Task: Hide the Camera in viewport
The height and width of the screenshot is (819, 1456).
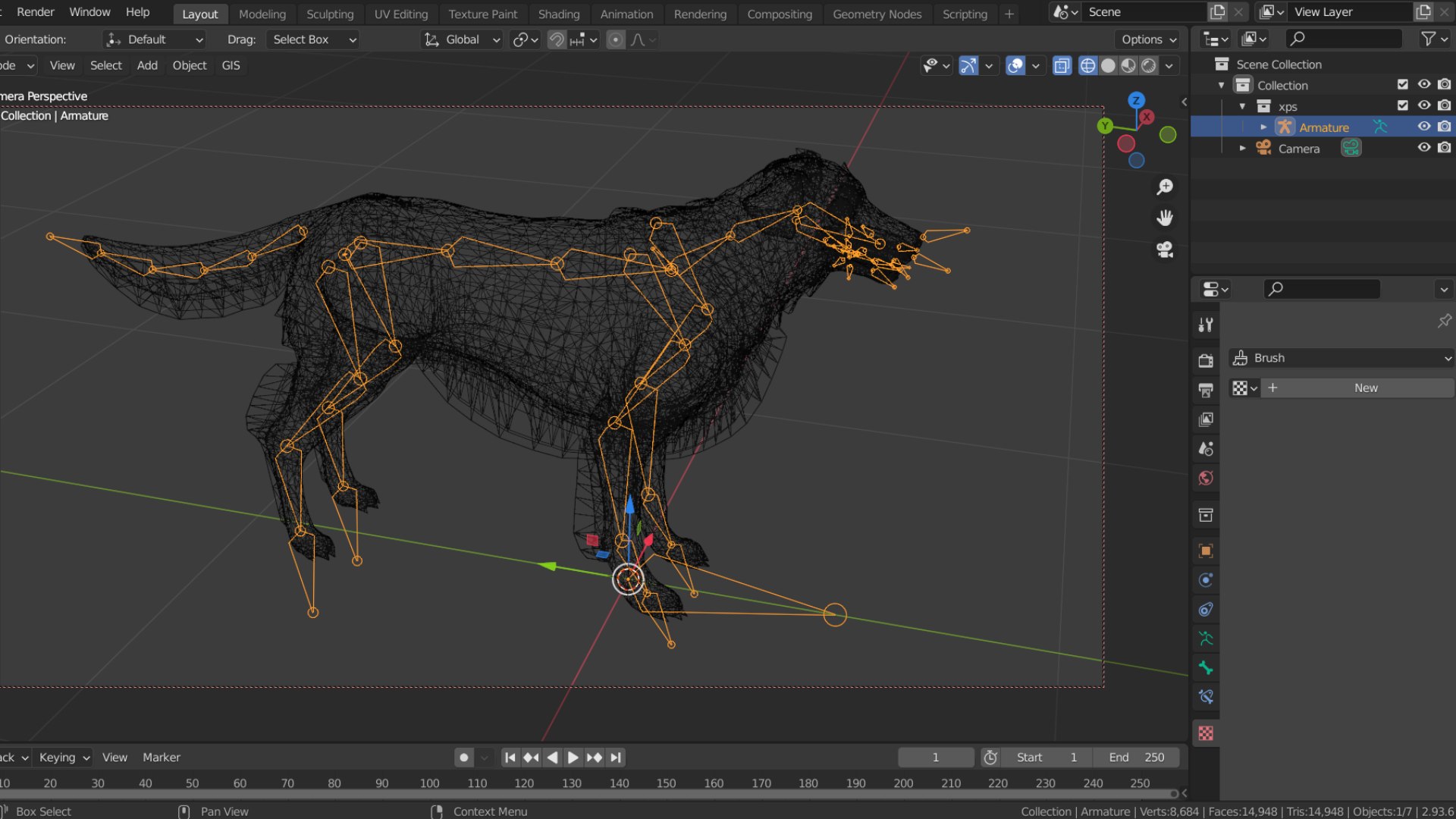Action: (1424, 148)
